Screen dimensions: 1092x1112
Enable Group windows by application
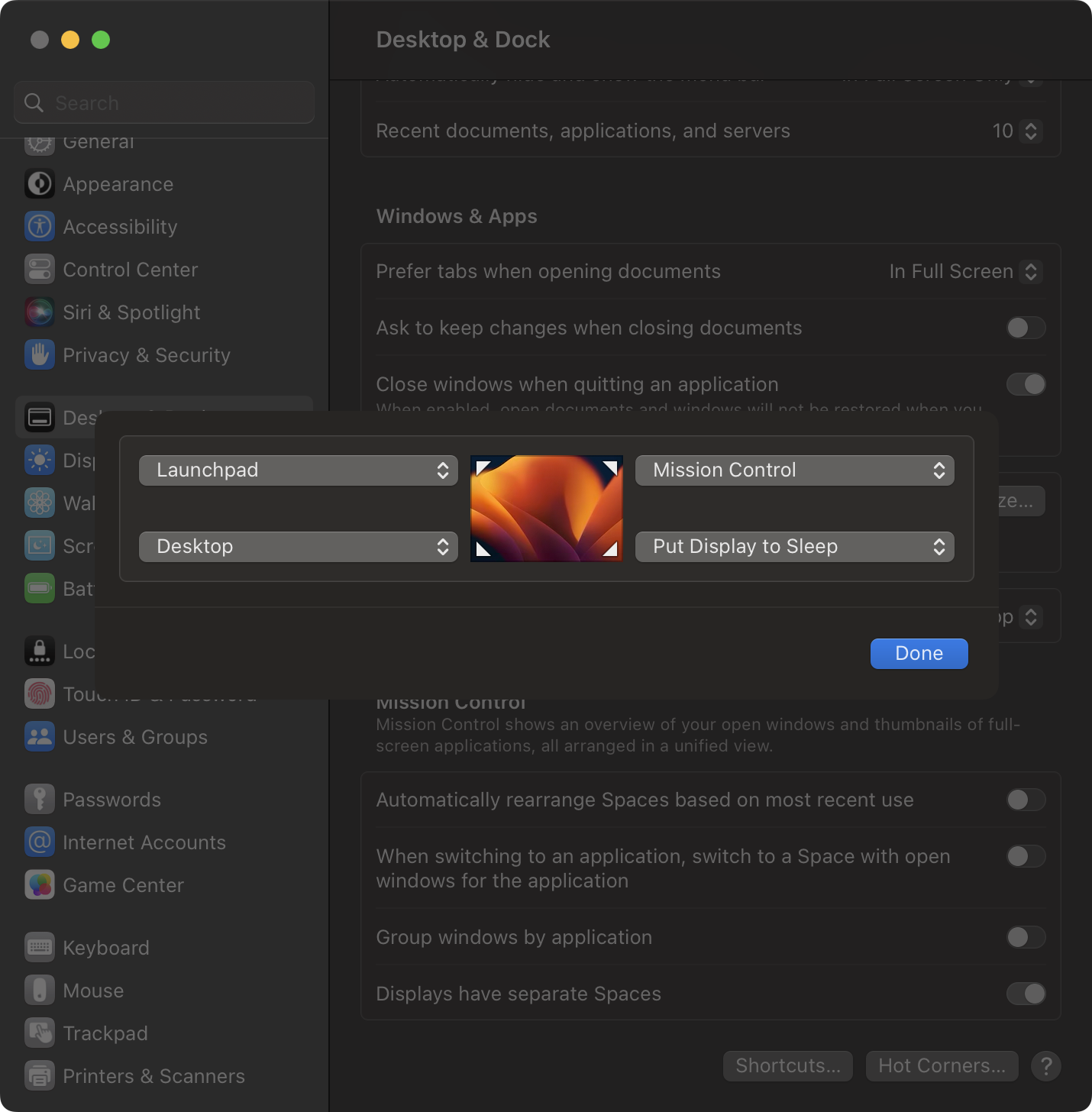coord(1025,937)
